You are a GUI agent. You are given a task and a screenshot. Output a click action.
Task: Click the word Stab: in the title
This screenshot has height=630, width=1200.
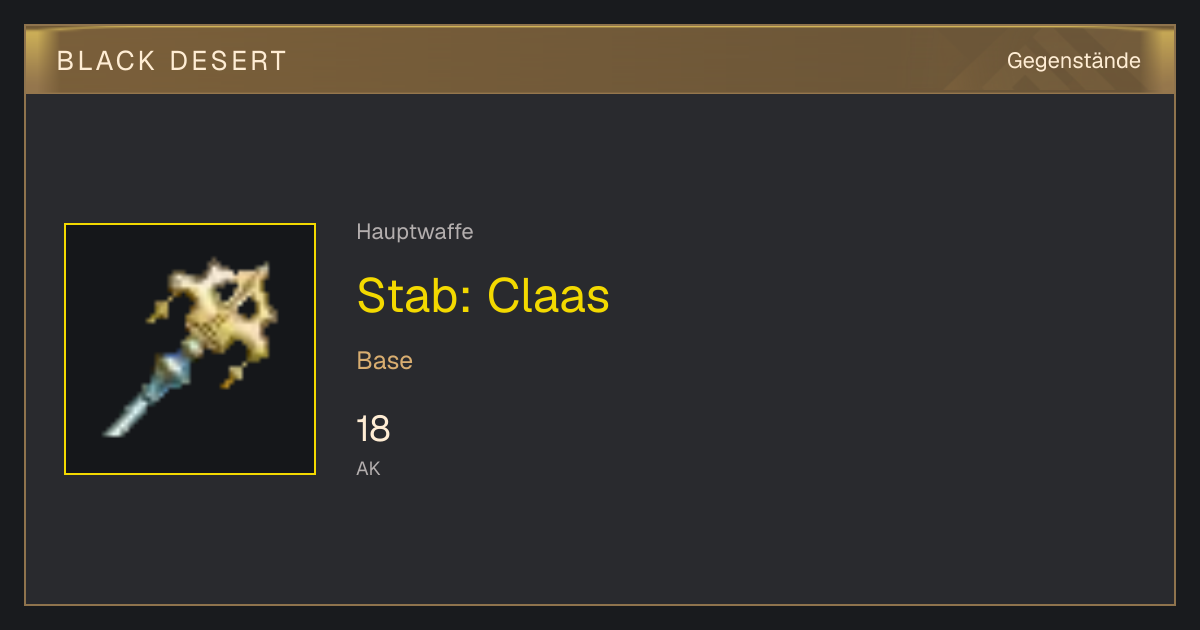415,295
